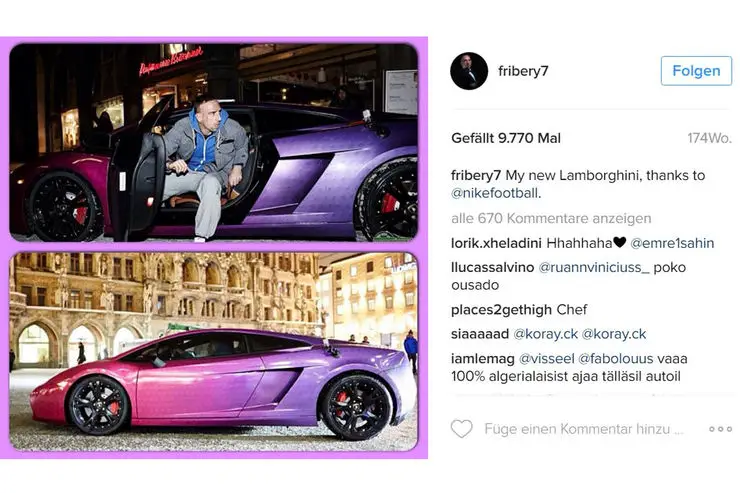Viewport: 740px width, 493px height.
Task: Open the fribery7 username in header
Action: pos(523,71)
